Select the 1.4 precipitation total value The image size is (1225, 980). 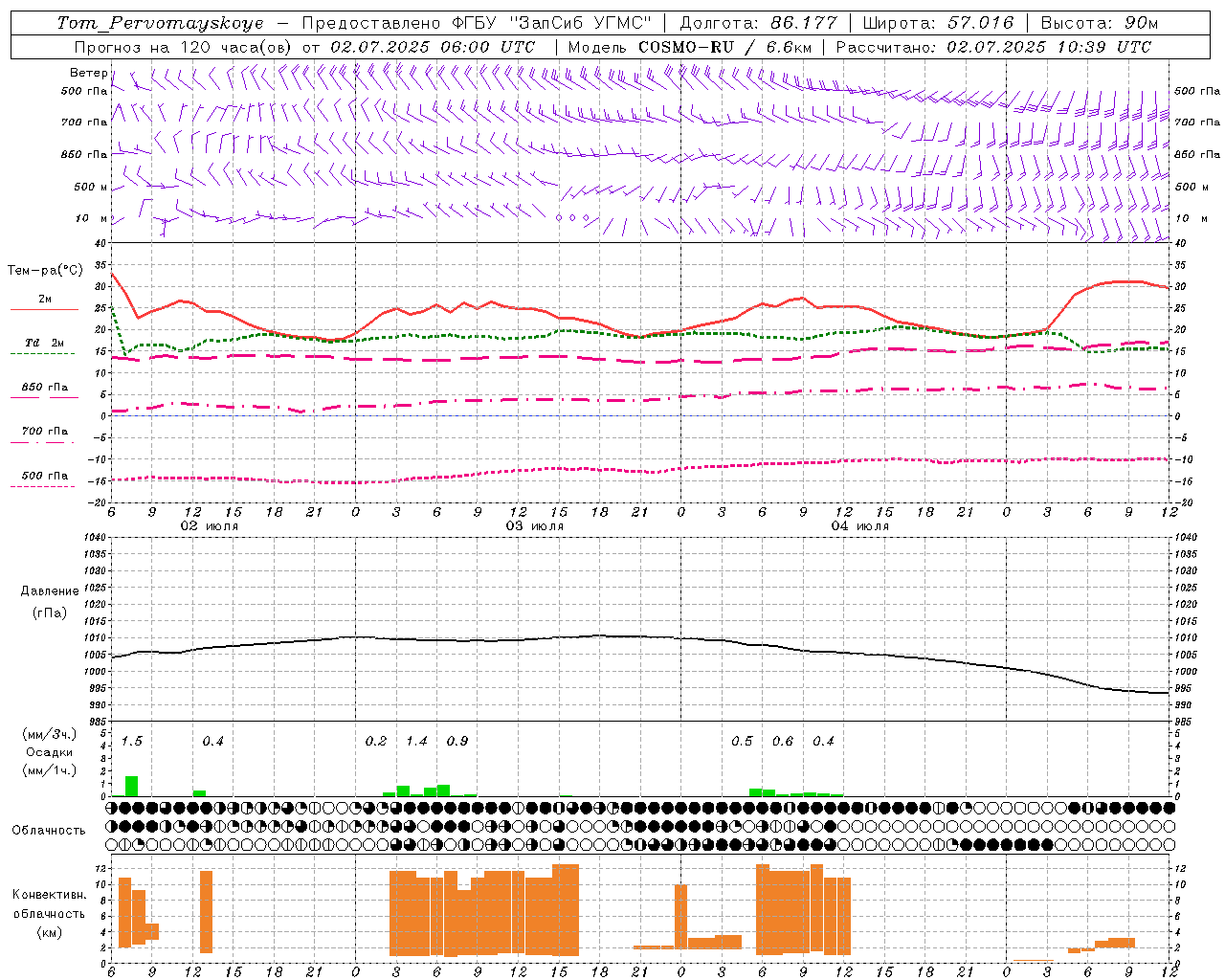(416, 741)
